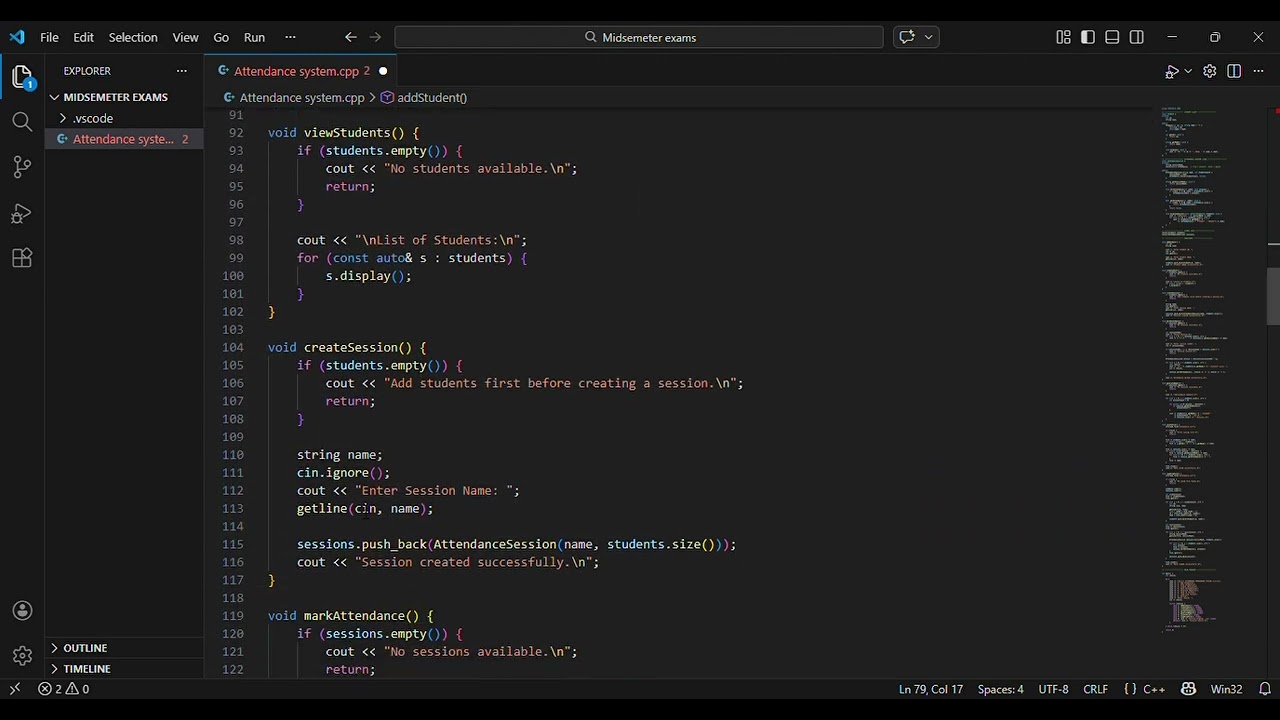
Task: Open the Copilot chat icon
Action: [907, 37]
